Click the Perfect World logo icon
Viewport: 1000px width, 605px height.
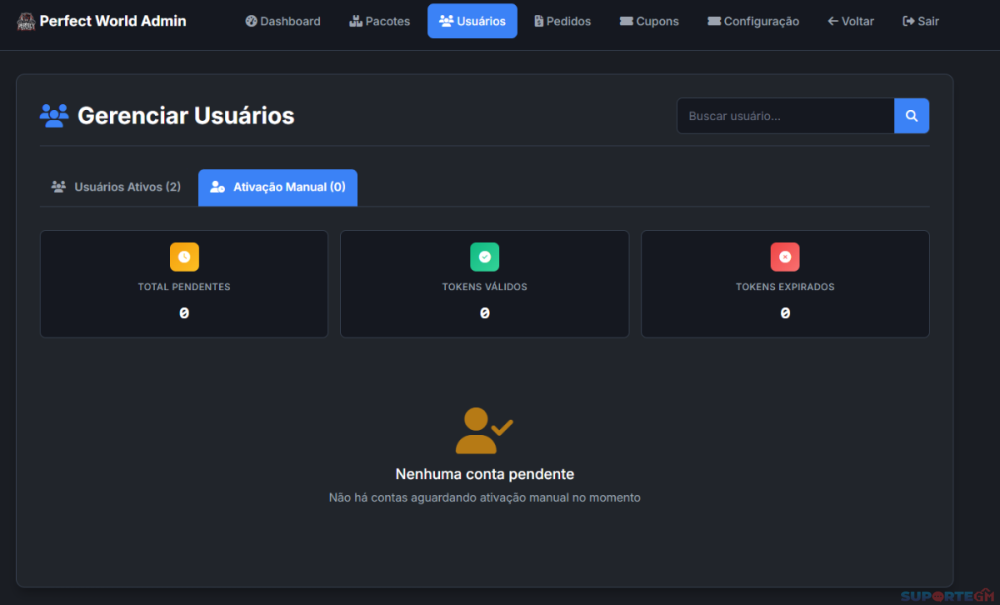pos(26,21)
